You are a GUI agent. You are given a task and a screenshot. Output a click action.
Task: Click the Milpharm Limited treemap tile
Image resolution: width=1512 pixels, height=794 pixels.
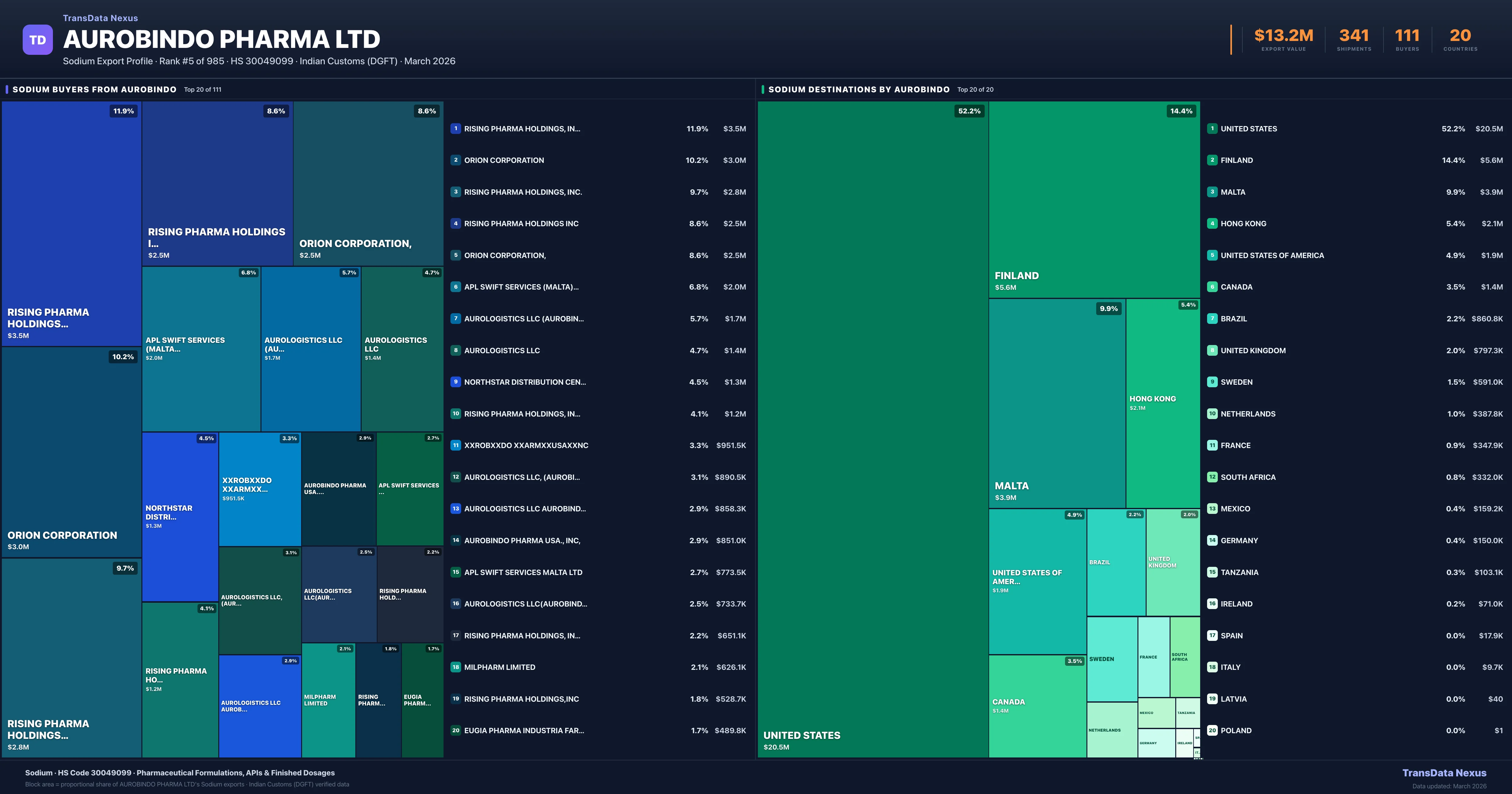point(328,700)
